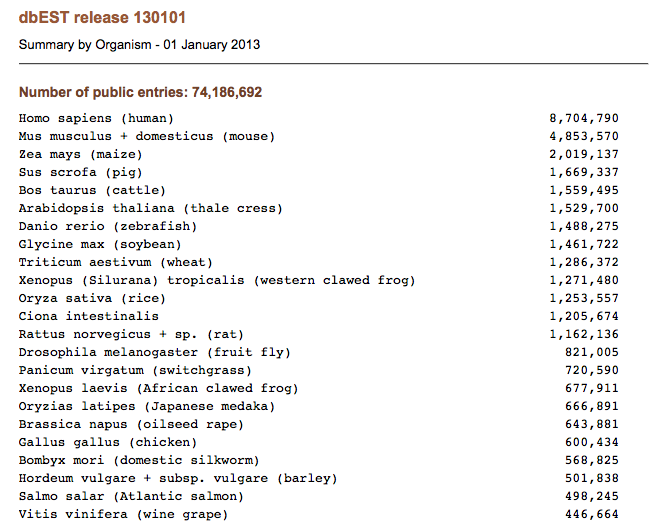Click the value 720,590
This screenshot has height=525, width=659.
tap(592, 370)
